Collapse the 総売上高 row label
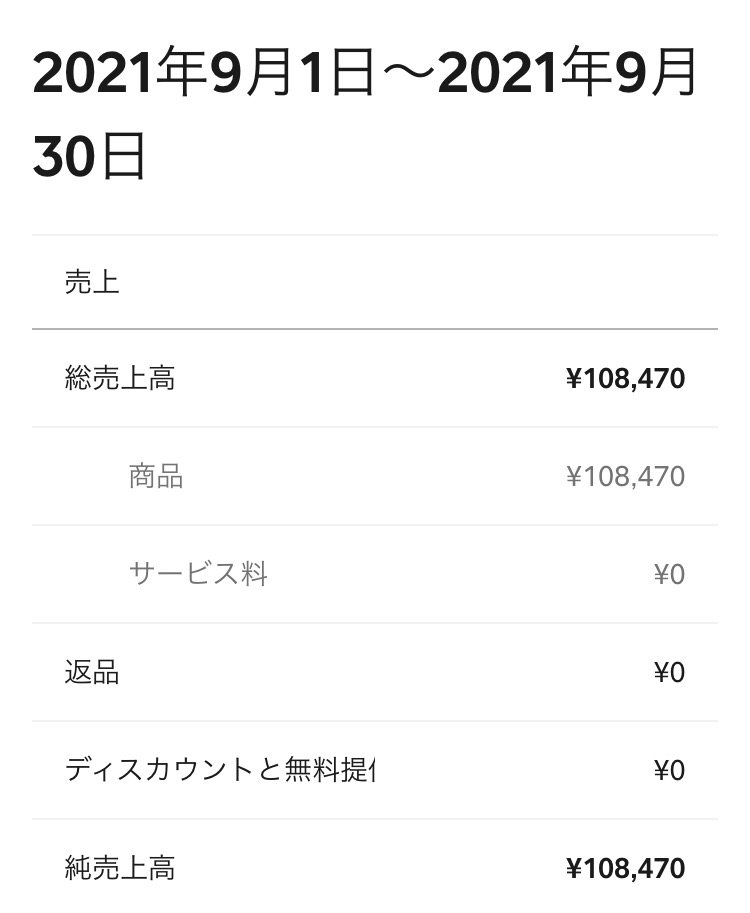The height and width of the screenshot is (913, 750). (x=120, y=379)
